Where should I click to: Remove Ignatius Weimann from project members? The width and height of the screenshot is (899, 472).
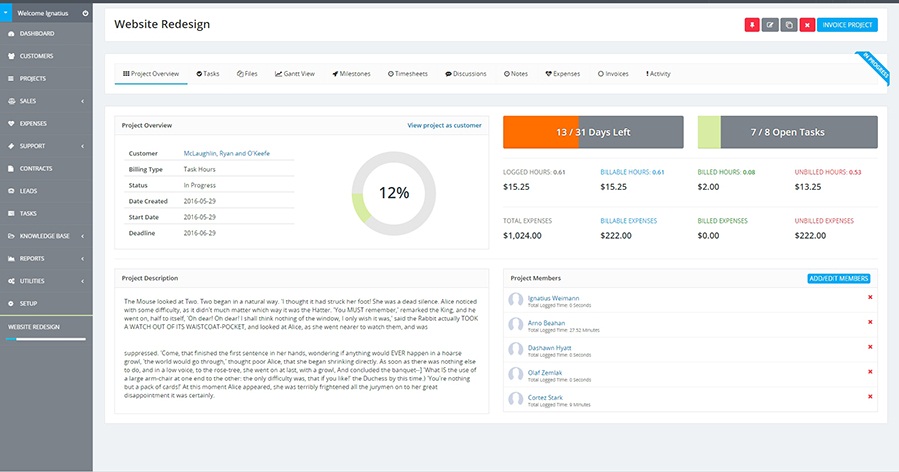[870, 297]
